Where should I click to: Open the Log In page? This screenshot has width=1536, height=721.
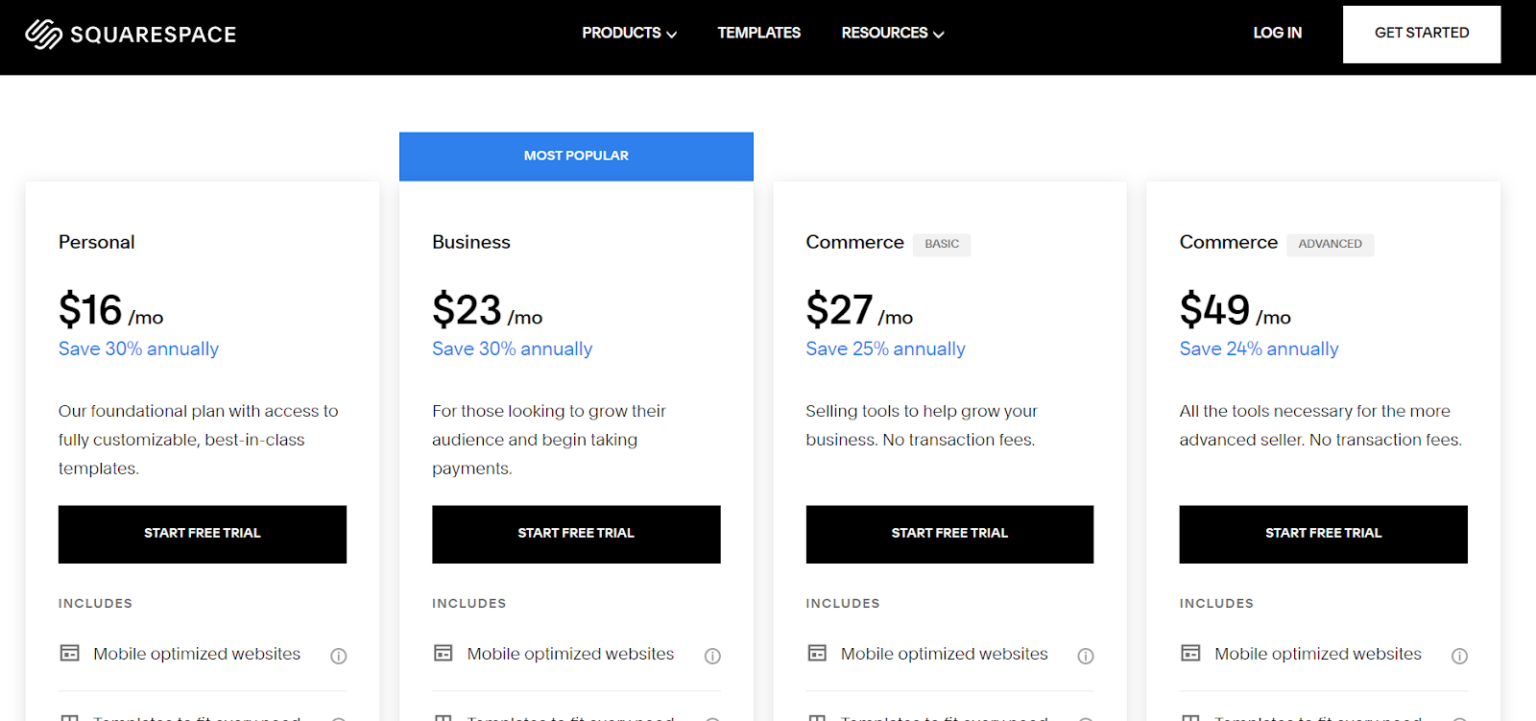click(1277, 33)
